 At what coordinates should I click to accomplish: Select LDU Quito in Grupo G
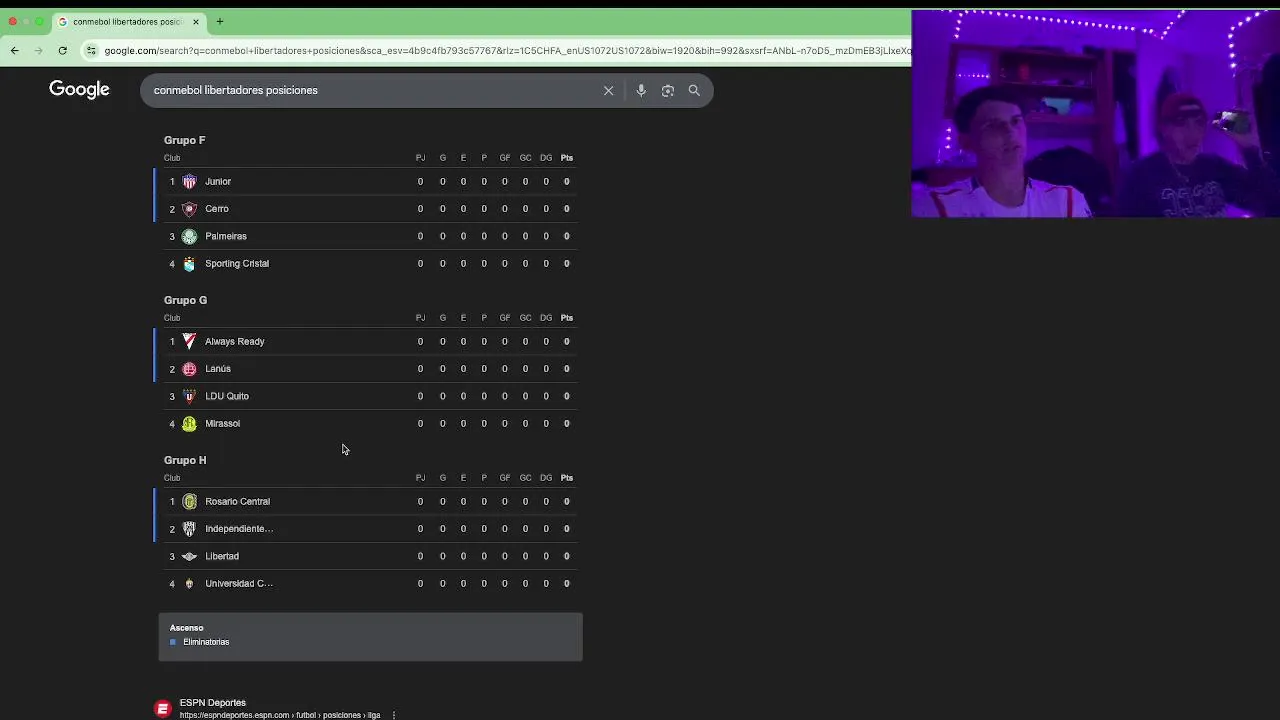227,396
